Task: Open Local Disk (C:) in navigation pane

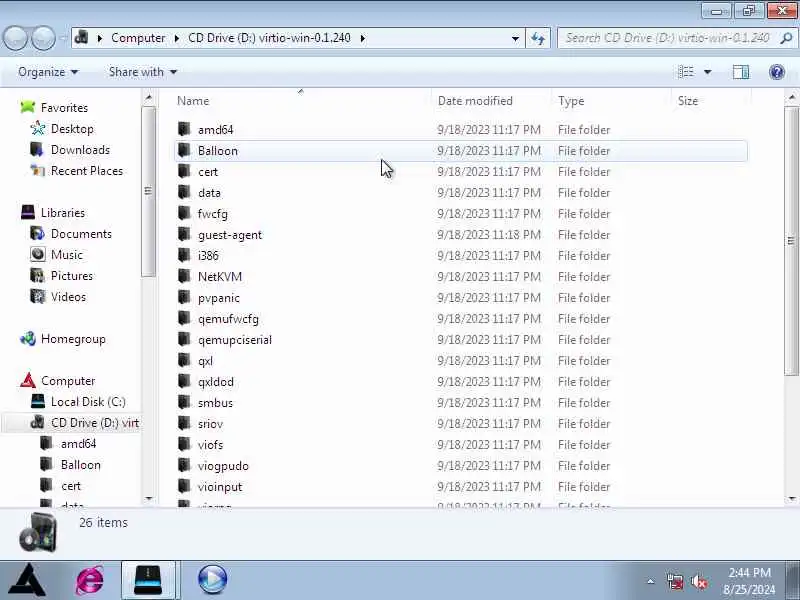Action: tap(88, 402)
